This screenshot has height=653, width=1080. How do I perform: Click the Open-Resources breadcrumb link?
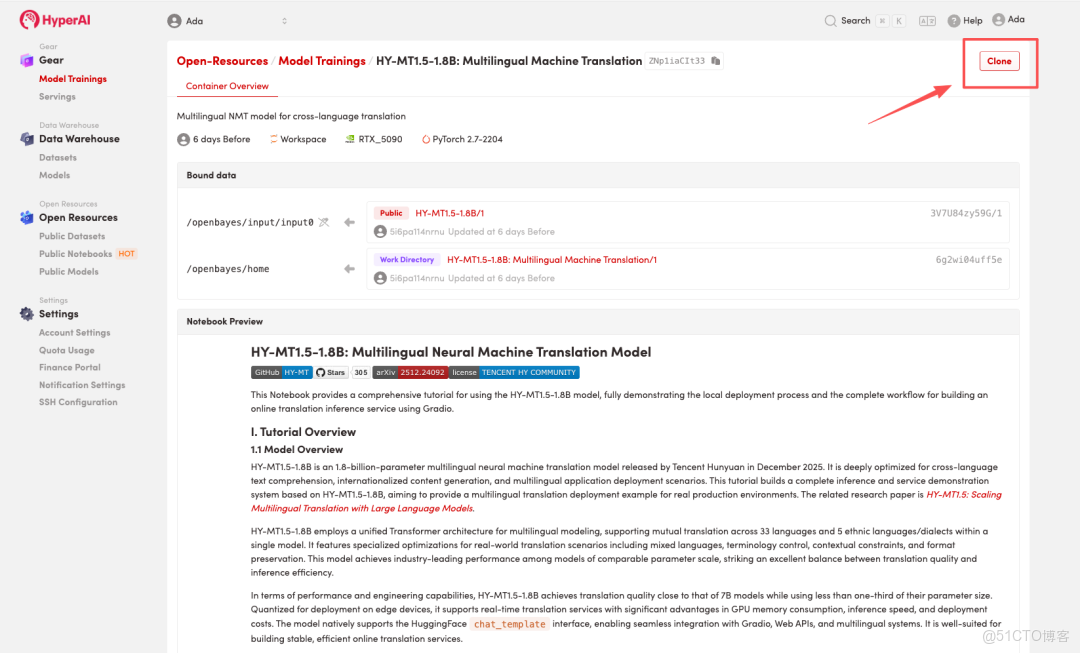pos(222,61)
